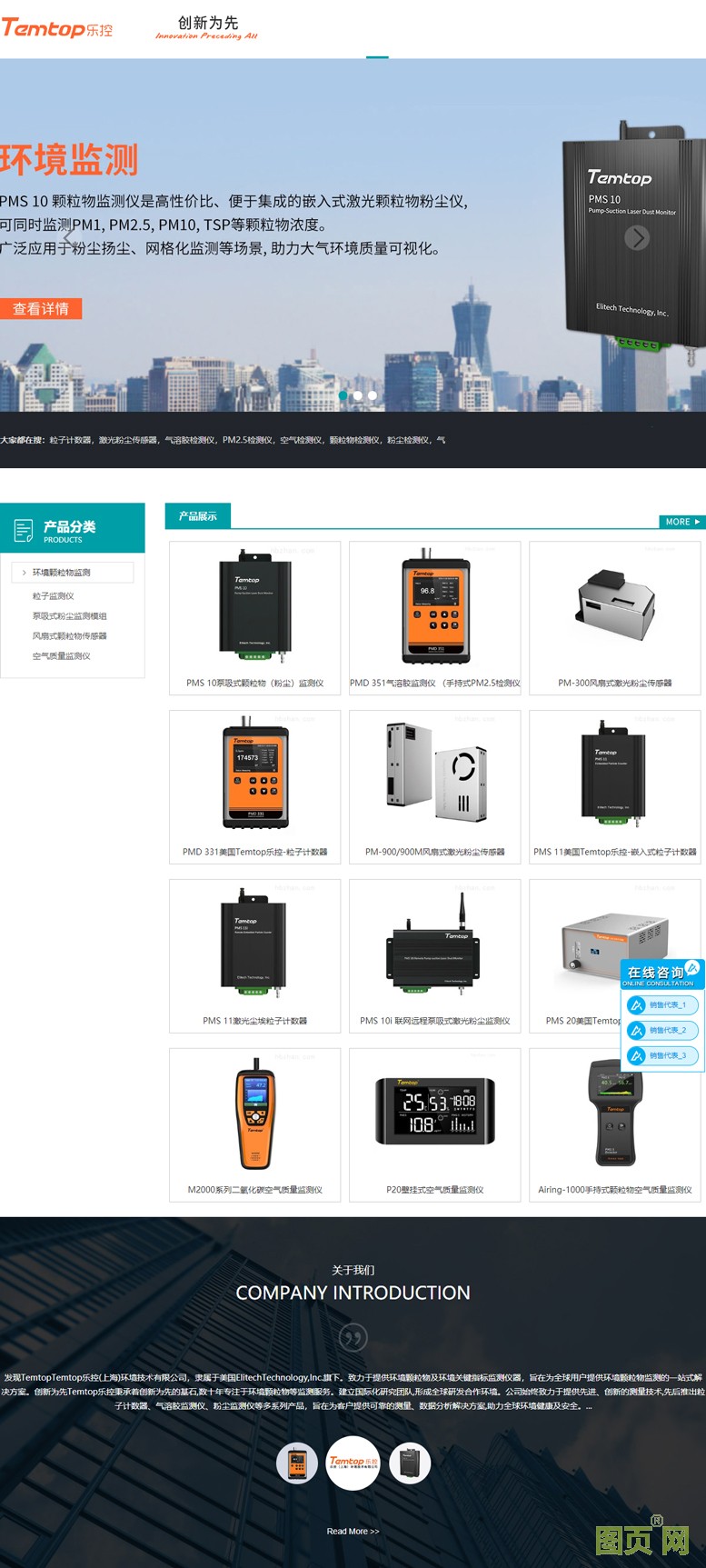Contact 销售代表_3 in online consultation
Image resolution: width=706 pixels, height=1568 pixels.
tap(662, 1055)
